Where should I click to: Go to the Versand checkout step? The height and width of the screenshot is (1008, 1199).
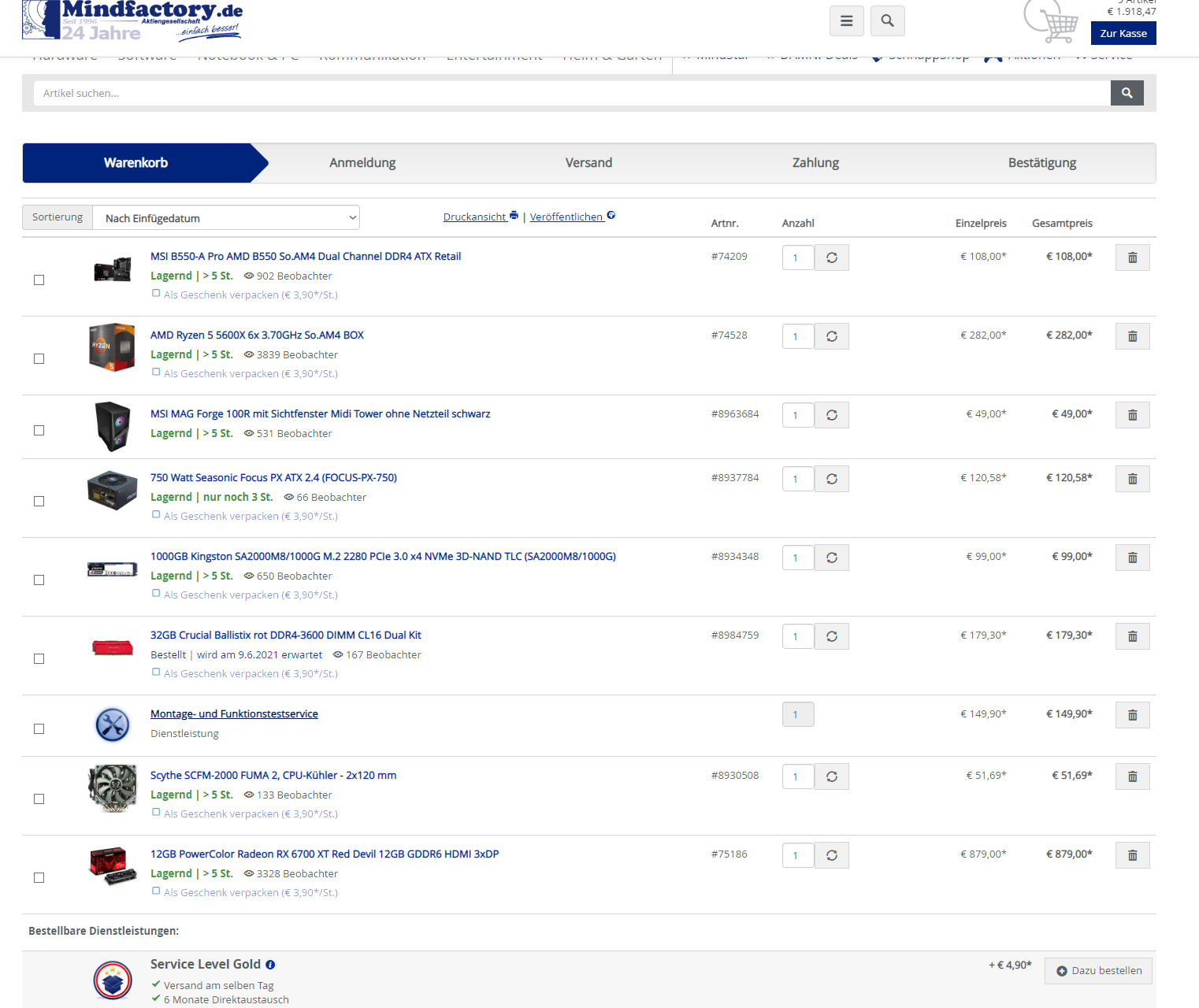pos(588,163)
